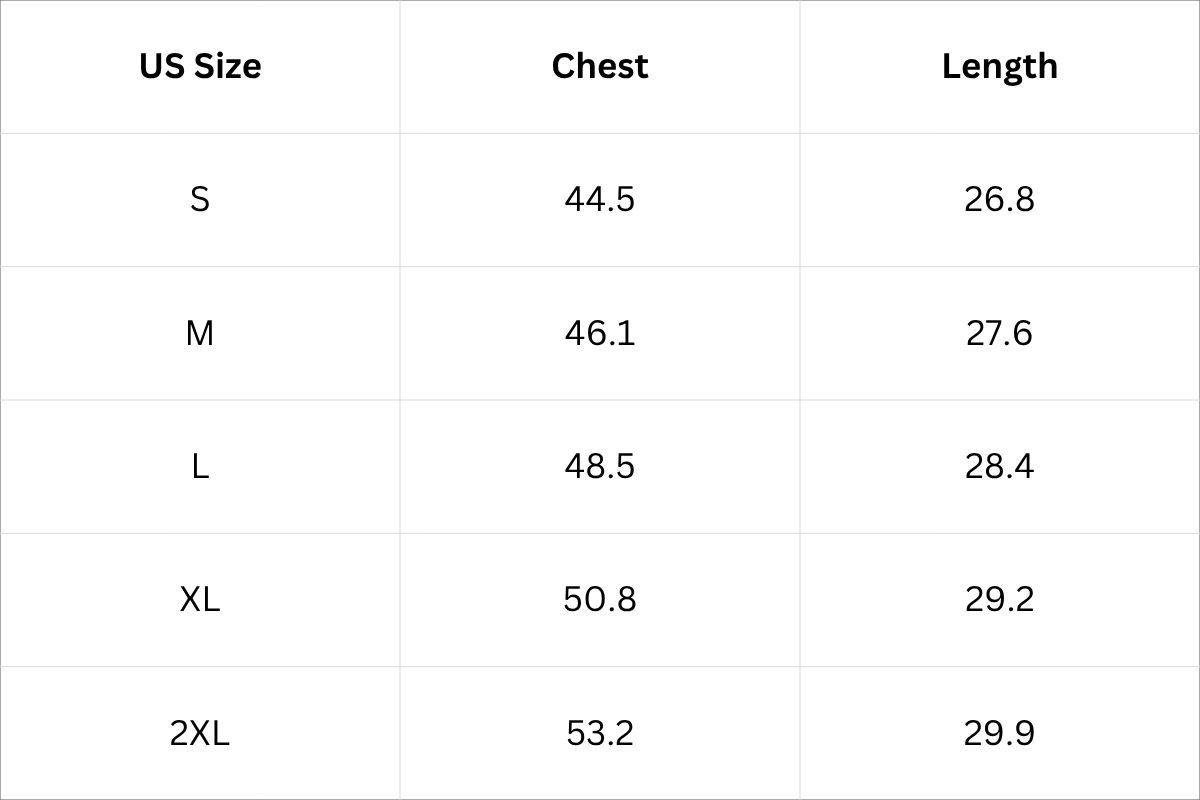The image size is (1200, 800).
Task: Select the L size row label
Action: 200,466
